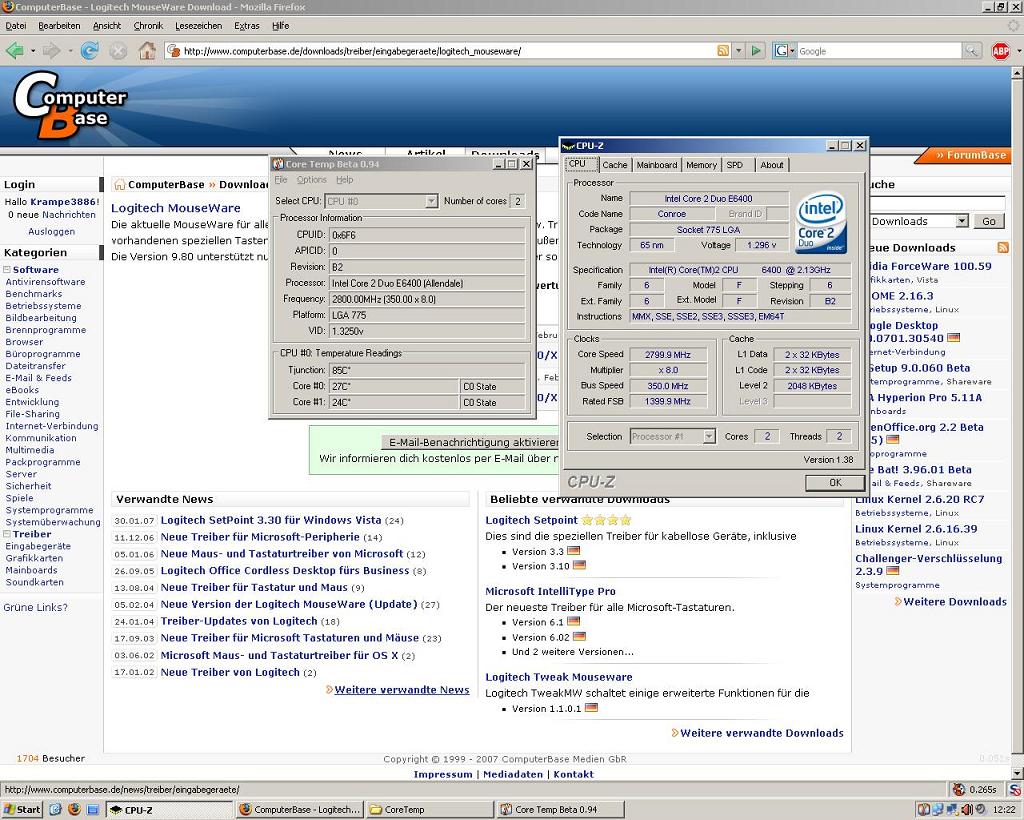The image size is (1024, 820).
Task: Open the Chronik menu
Action: pyautogui.click(x=148, y=26)
